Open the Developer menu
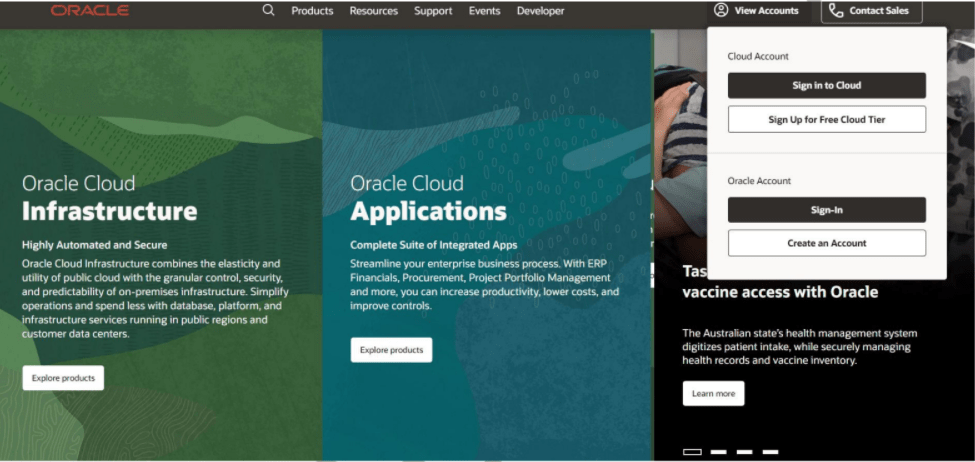 pyautogui.click(x=540, y=11)
